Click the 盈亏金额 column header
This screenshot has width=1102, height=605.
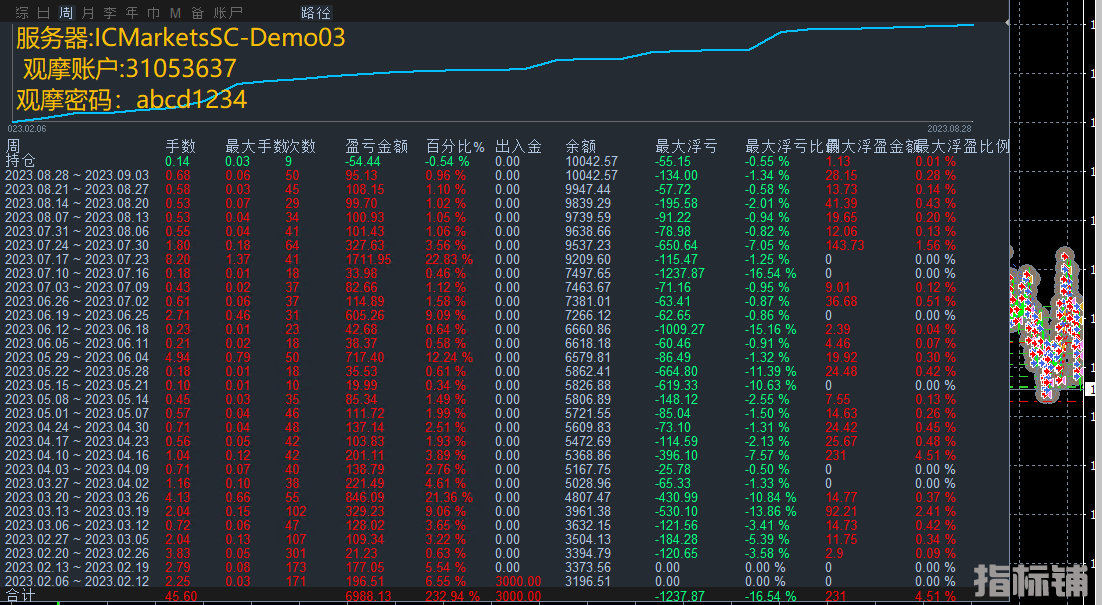(x=377, y=146)
